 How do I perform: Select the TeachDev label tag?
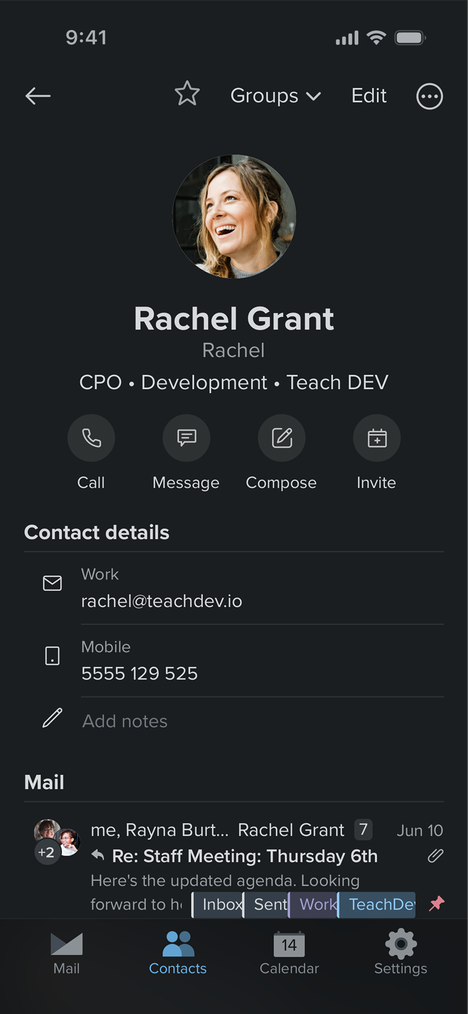click(x=377, y=905)
